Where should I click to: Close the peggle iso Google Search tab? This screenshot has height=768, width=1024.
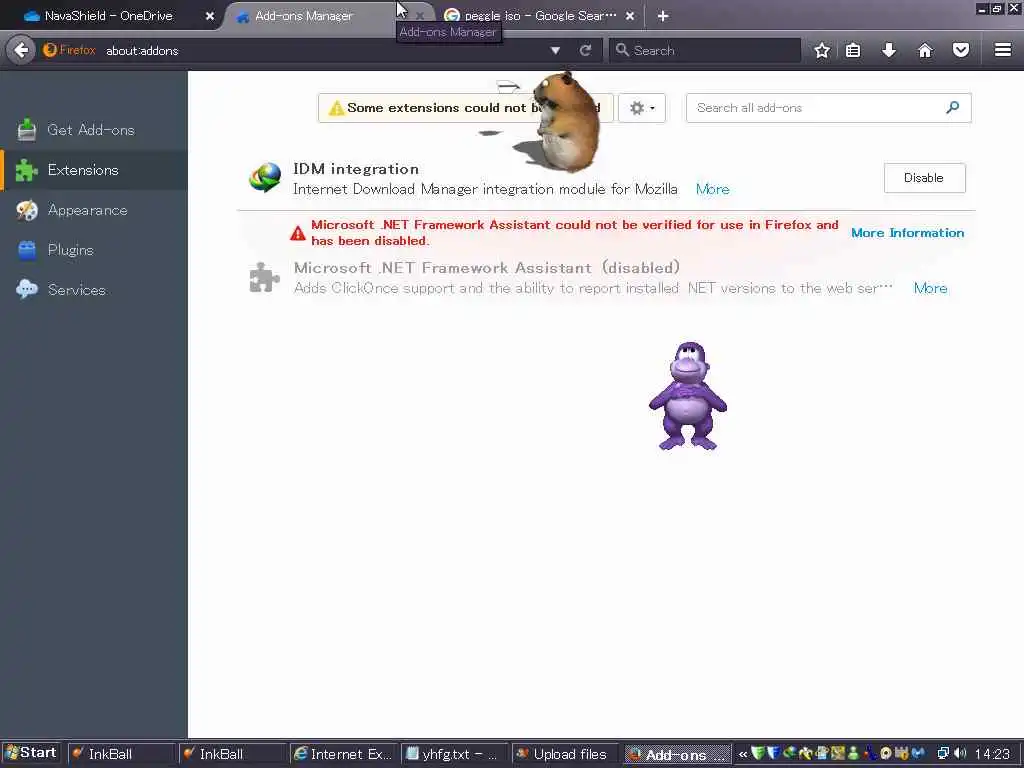[630, 16]
